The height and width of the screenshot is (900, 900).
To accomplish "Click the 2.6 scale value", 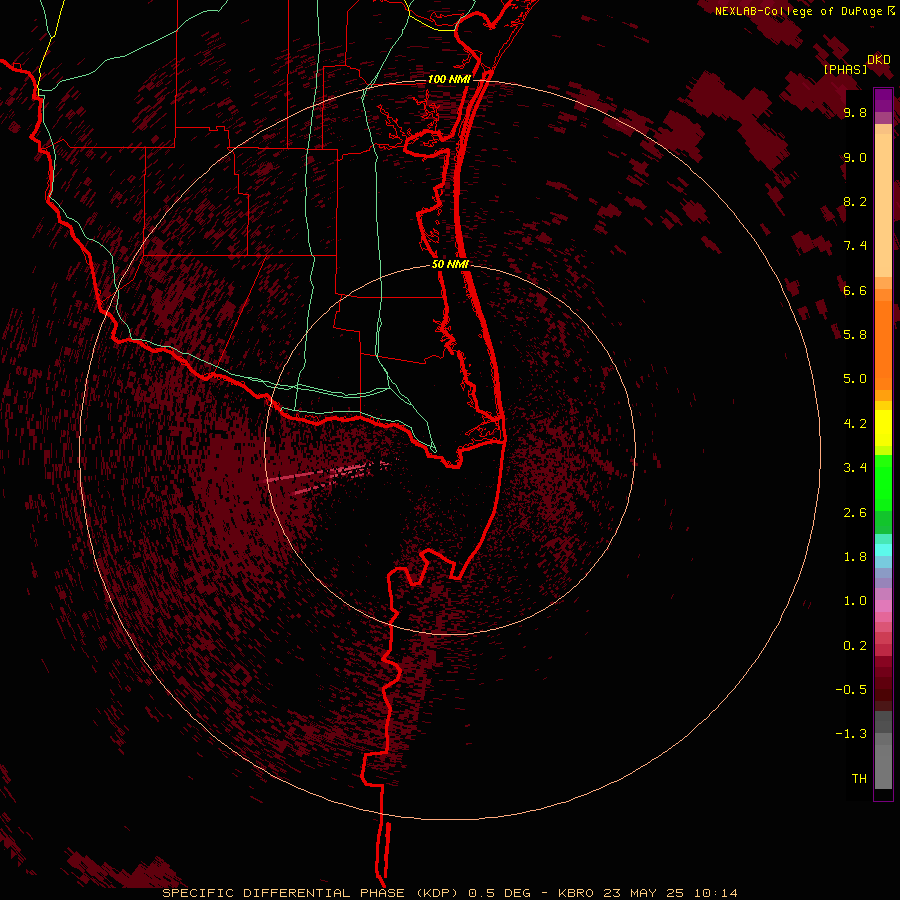I will point(855,513).
